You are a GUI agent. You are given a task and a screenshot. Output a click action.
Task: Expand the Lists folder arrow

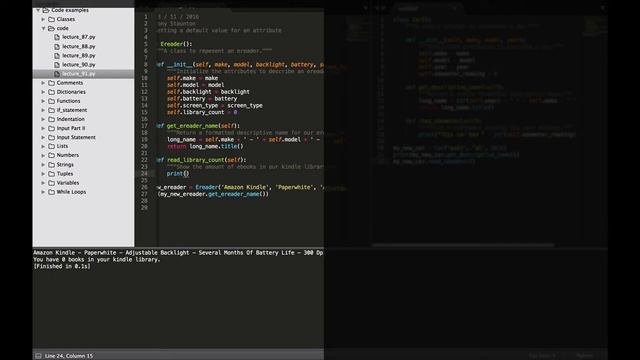43,146
